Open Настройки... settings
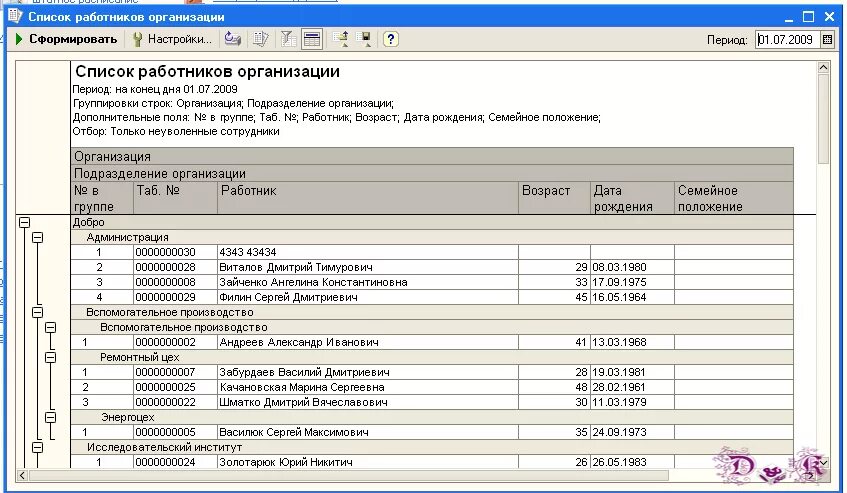The height and width of the screenshot is (493, 847). click(172, 39)
